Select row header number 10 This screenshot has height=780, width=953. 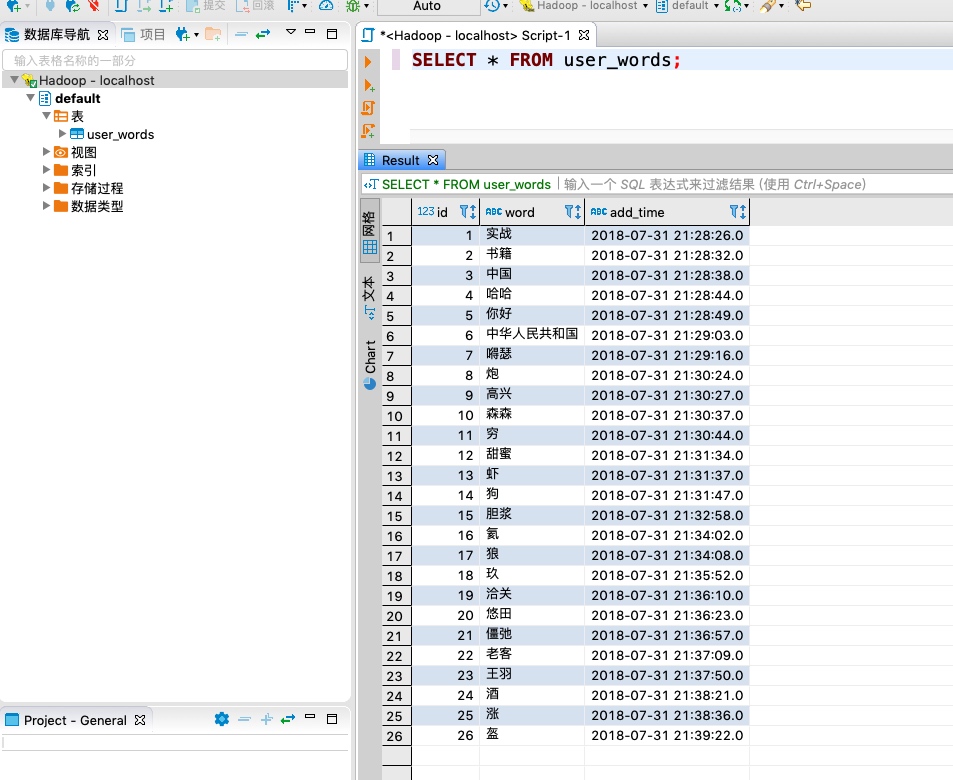click(396, 416)
